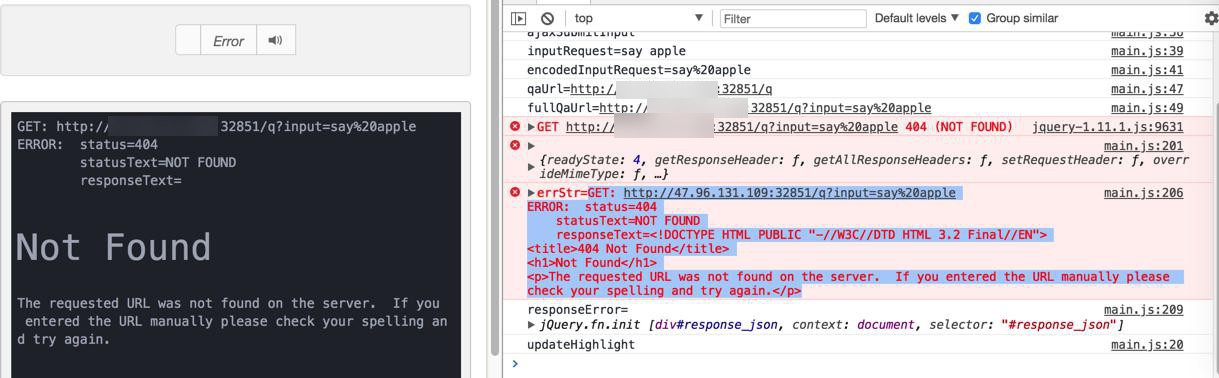
Task: Click the blank box left of the Error label
Action: pyautogui.click(x=189, y=40)
